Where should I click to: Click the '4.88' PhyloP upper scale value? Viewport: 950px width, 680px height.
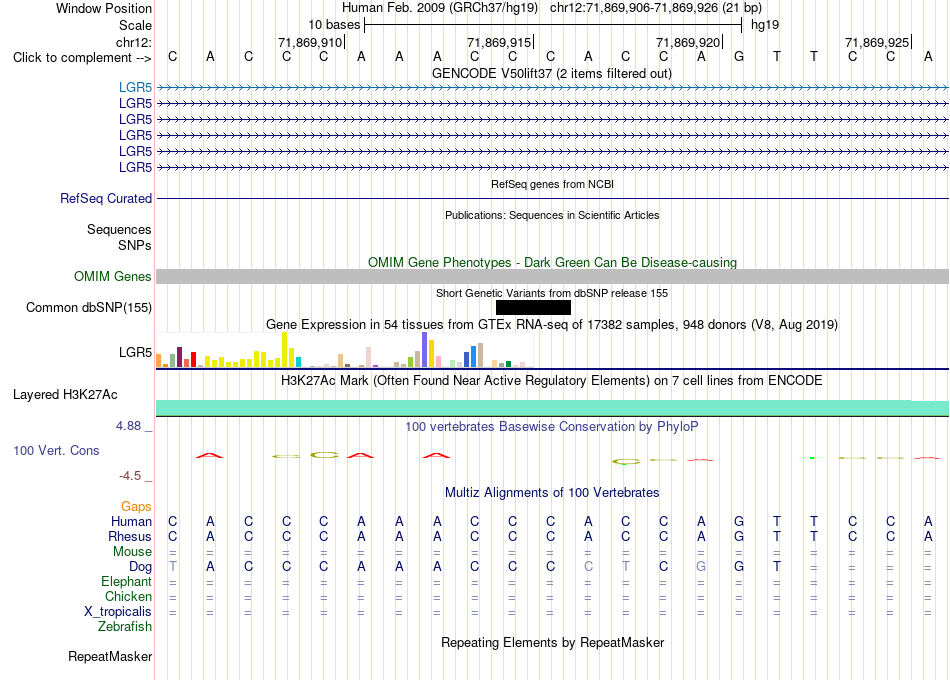point(128,426)
